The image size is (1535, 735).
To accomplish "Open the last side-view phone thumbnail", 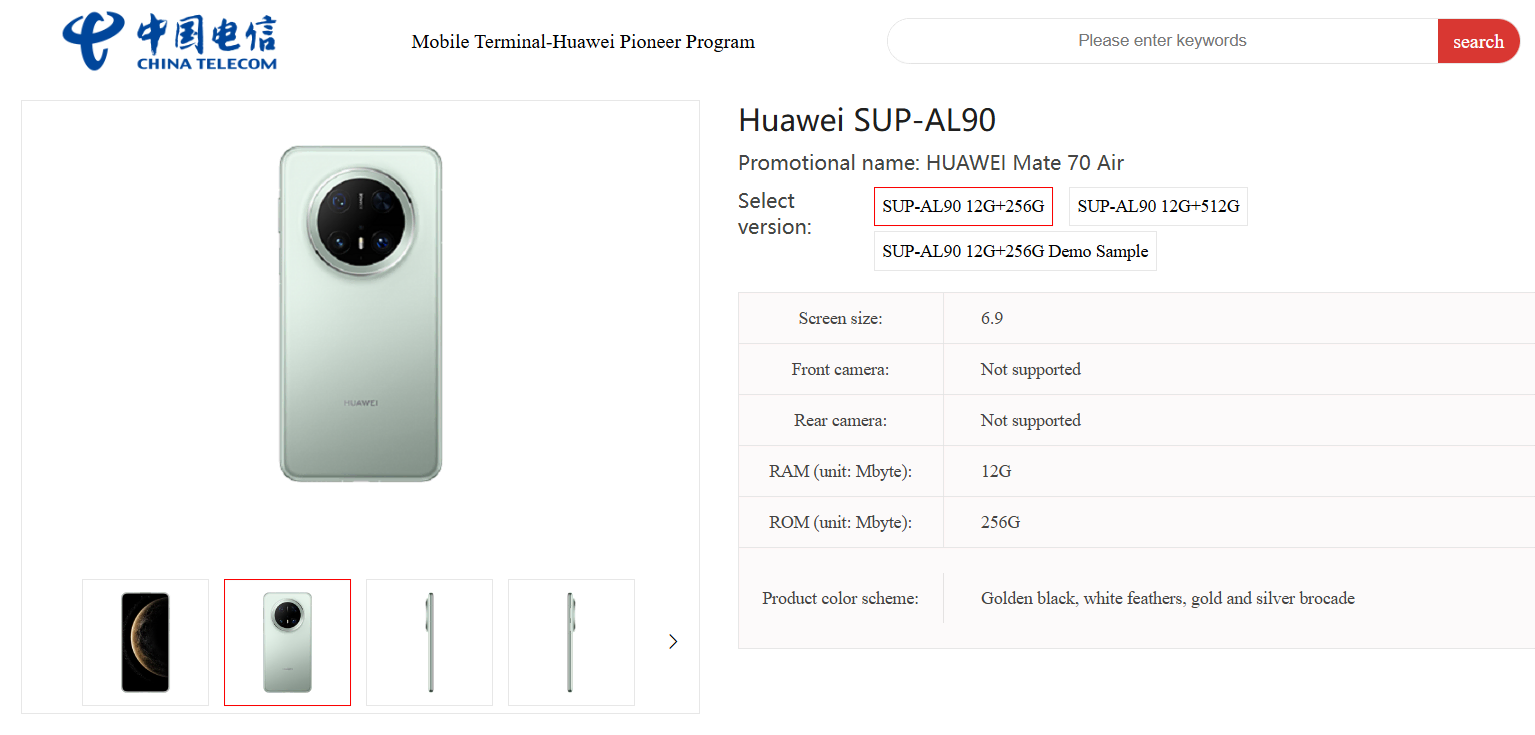I will 570,641.
